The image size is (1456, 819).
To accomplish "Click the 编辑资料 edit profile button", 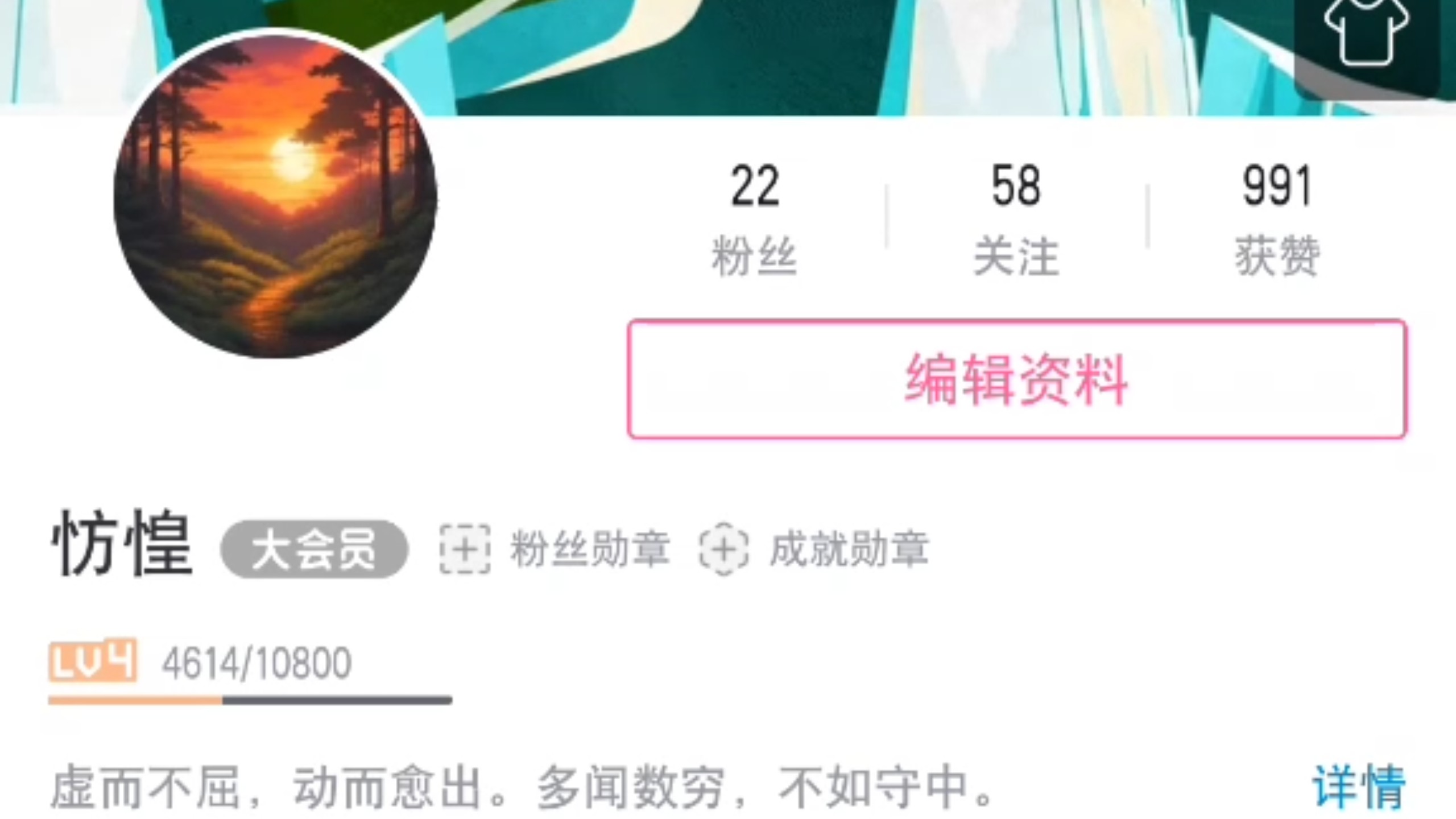I will (x=1017, y=379).
